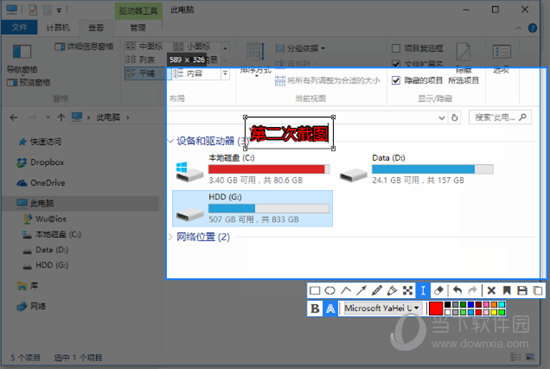Toggle the 详细信息窗格 details pane
Screen dimensions: 550x369
[x=84, y=47]
